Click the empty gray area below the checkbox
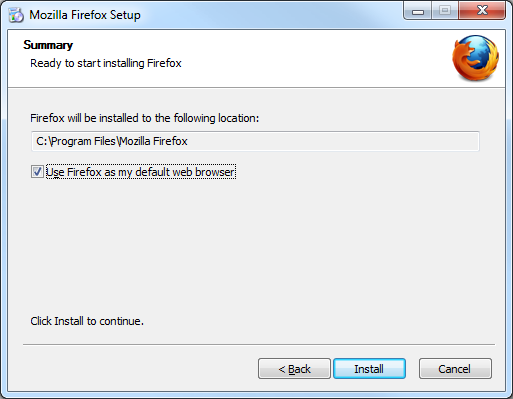This screenshot has width=513, height=399. tap(256, 247)
